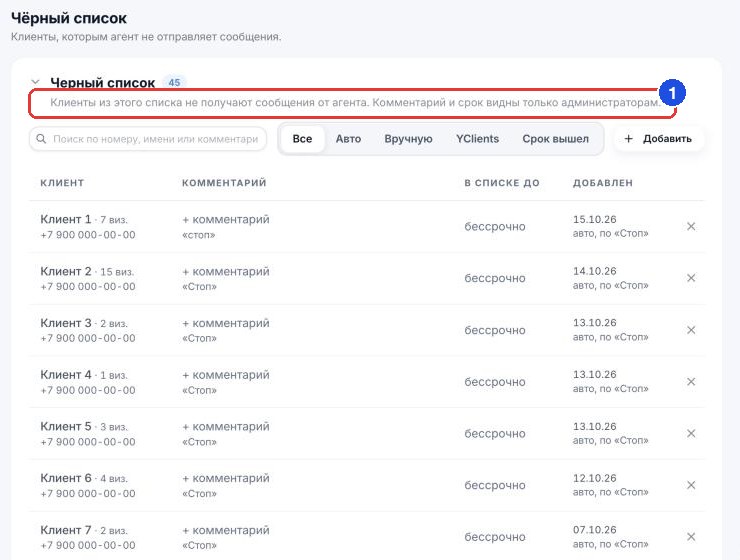Click бессрочно term for Клиент 5

tap(495, 434)
